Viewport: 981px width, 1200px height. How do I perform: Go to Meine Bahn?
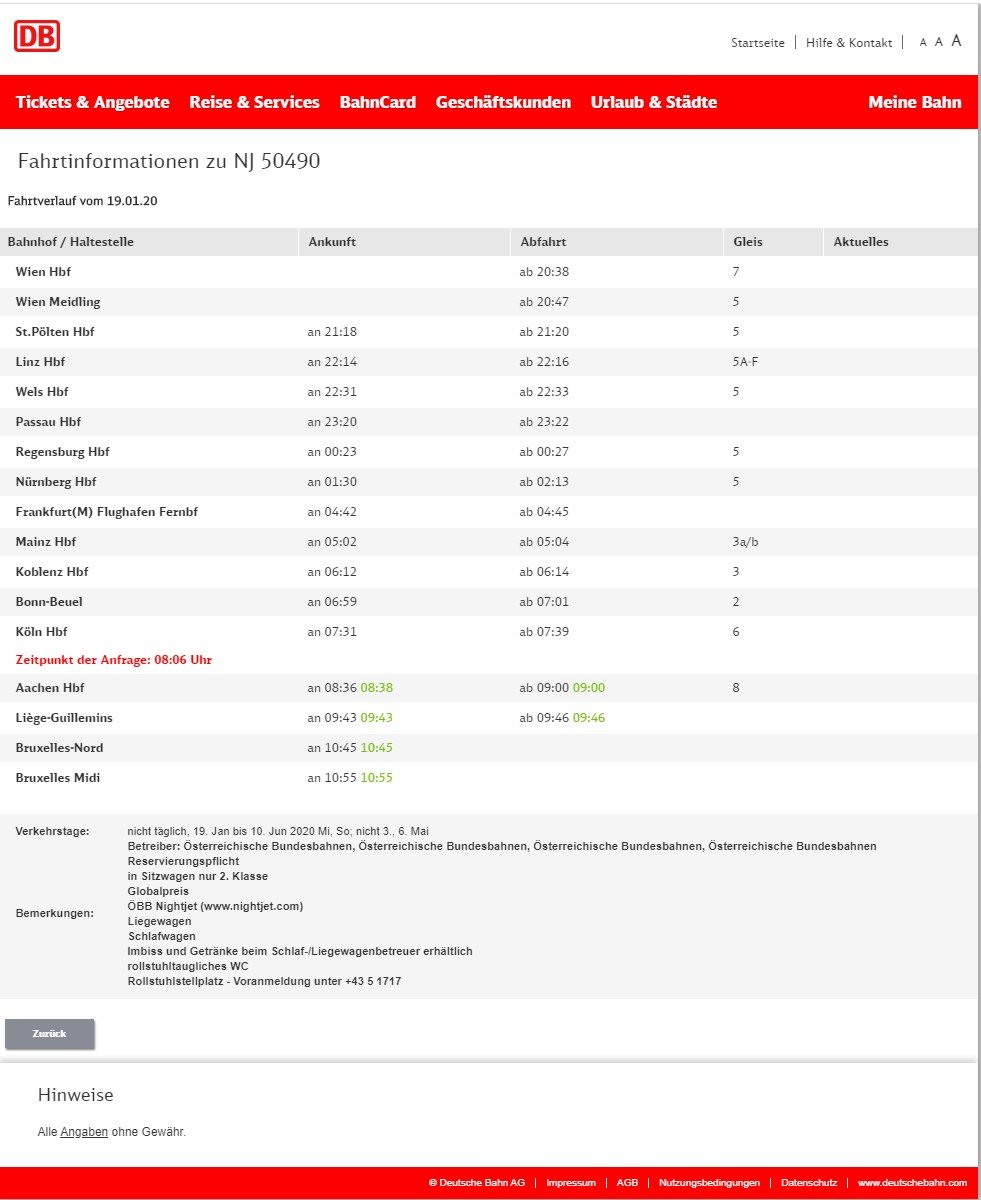point(914,102)
